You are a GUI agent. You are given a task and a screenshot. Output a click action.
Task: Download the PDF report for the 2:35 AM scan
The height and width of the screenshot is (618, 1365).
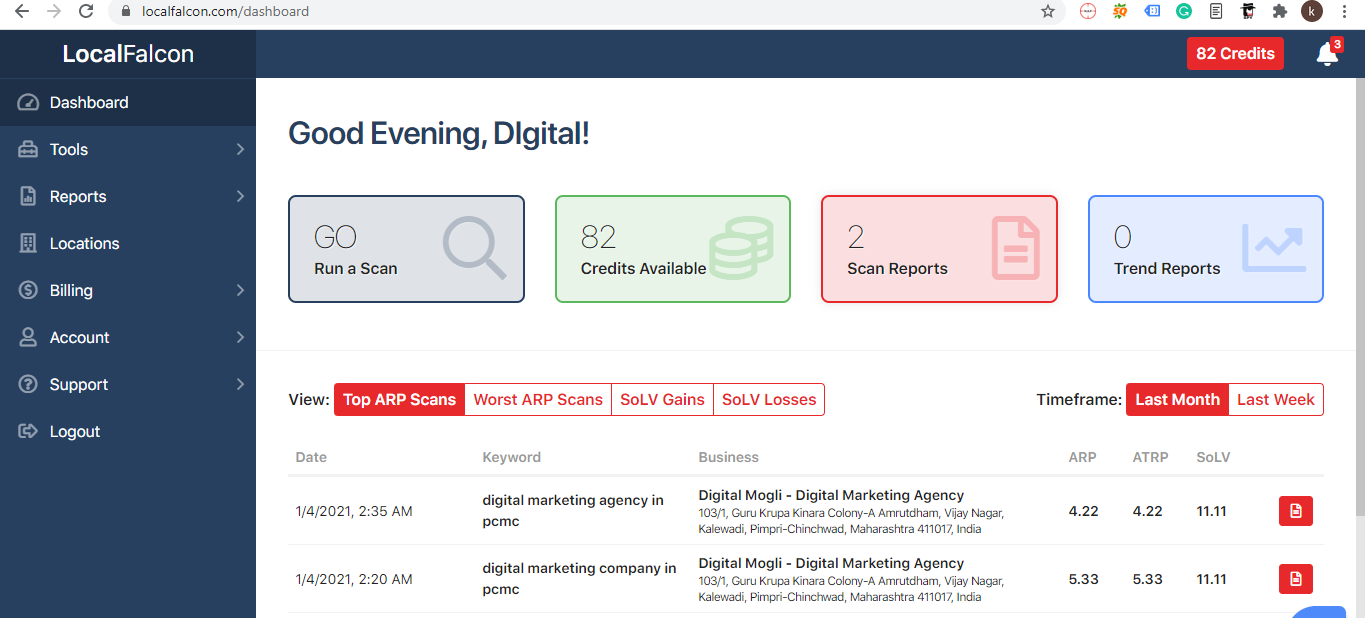click(1295, 510)
